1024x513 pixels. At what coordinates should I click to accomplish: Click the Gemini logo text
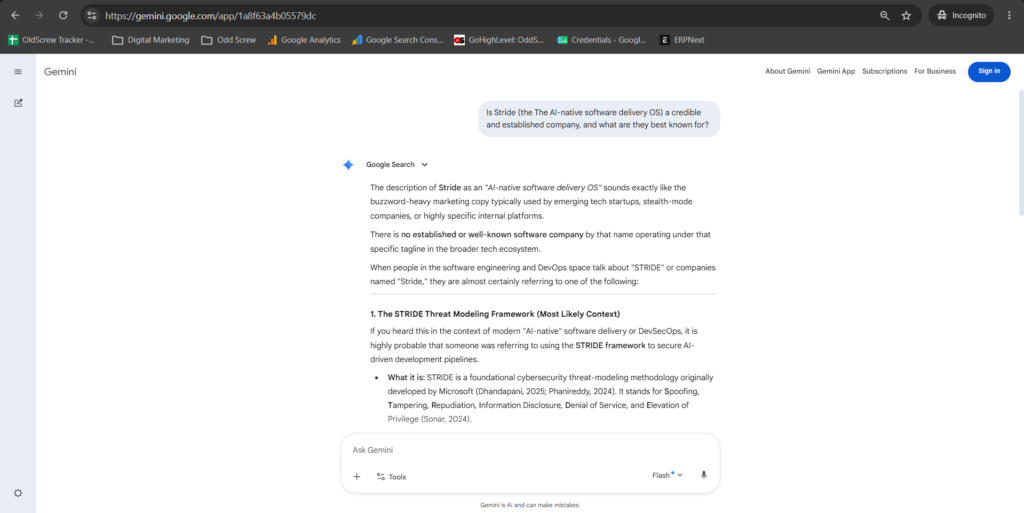[60, 72]
